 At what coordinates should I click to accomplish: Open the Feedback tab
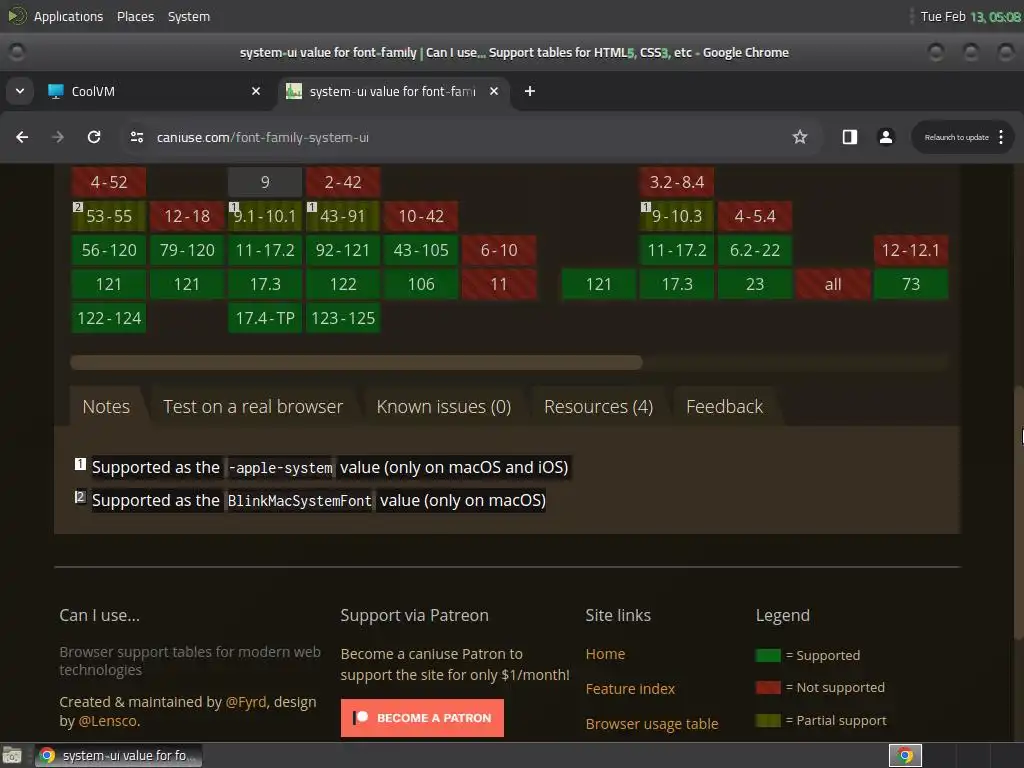(724, 407)
